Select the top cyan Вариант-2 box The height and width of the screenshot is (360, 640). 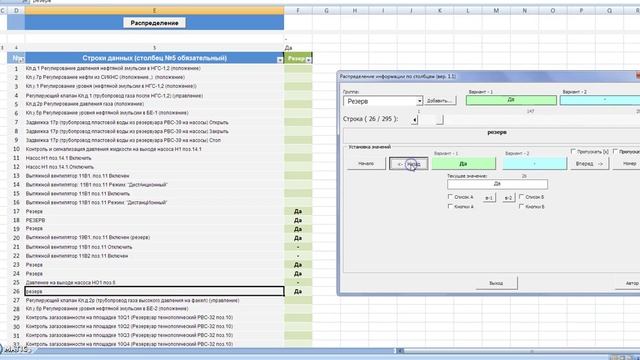tap(600, 100)
